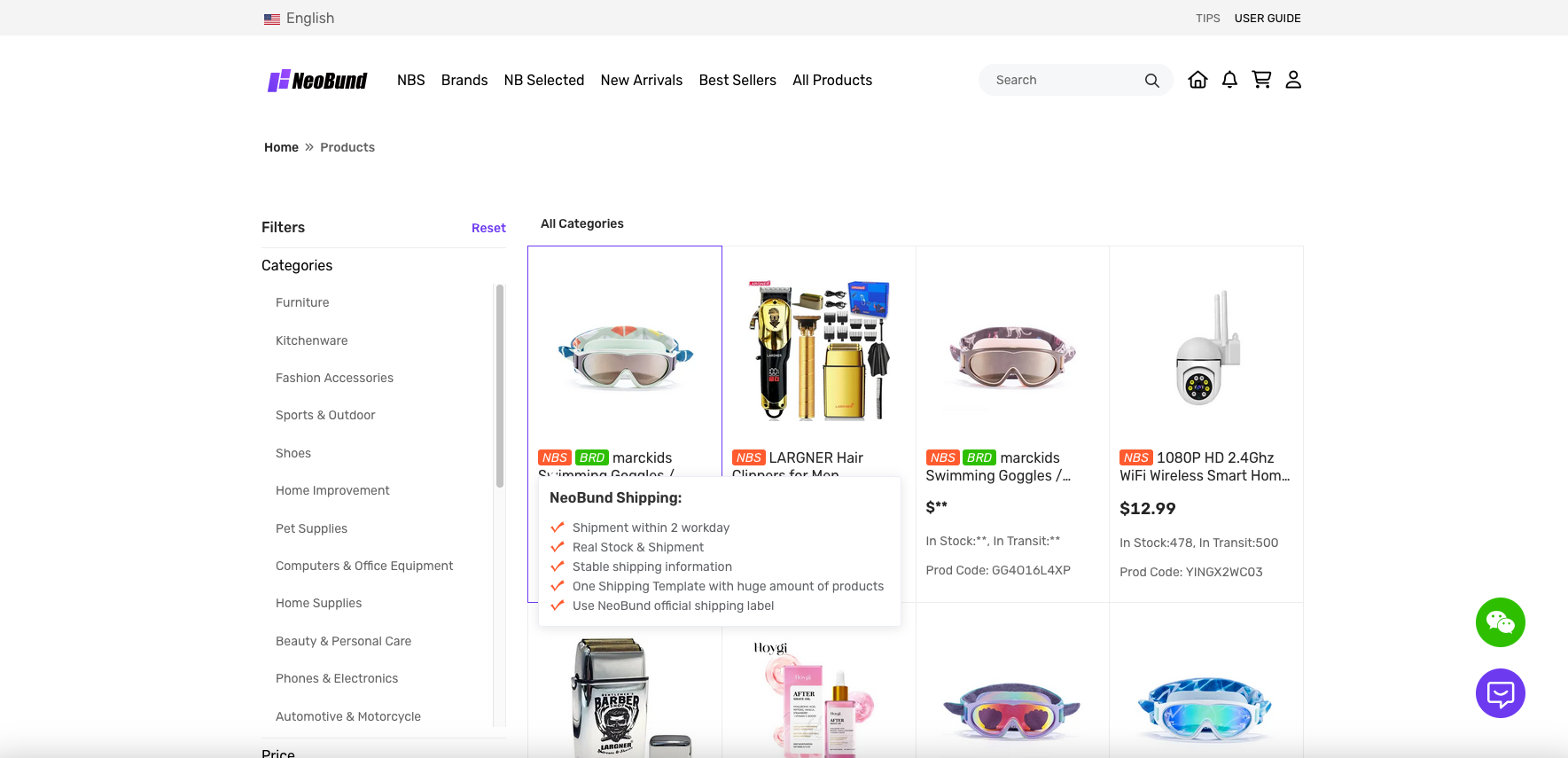Click 'Use NeoBund official shipping label' text
1568x758 pixels.
point(673,606)
